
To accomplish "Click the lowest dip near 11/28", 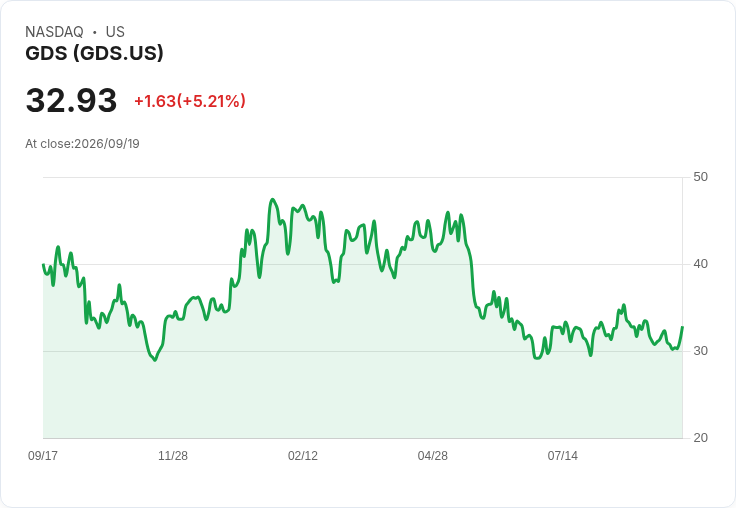I will 155,360.
